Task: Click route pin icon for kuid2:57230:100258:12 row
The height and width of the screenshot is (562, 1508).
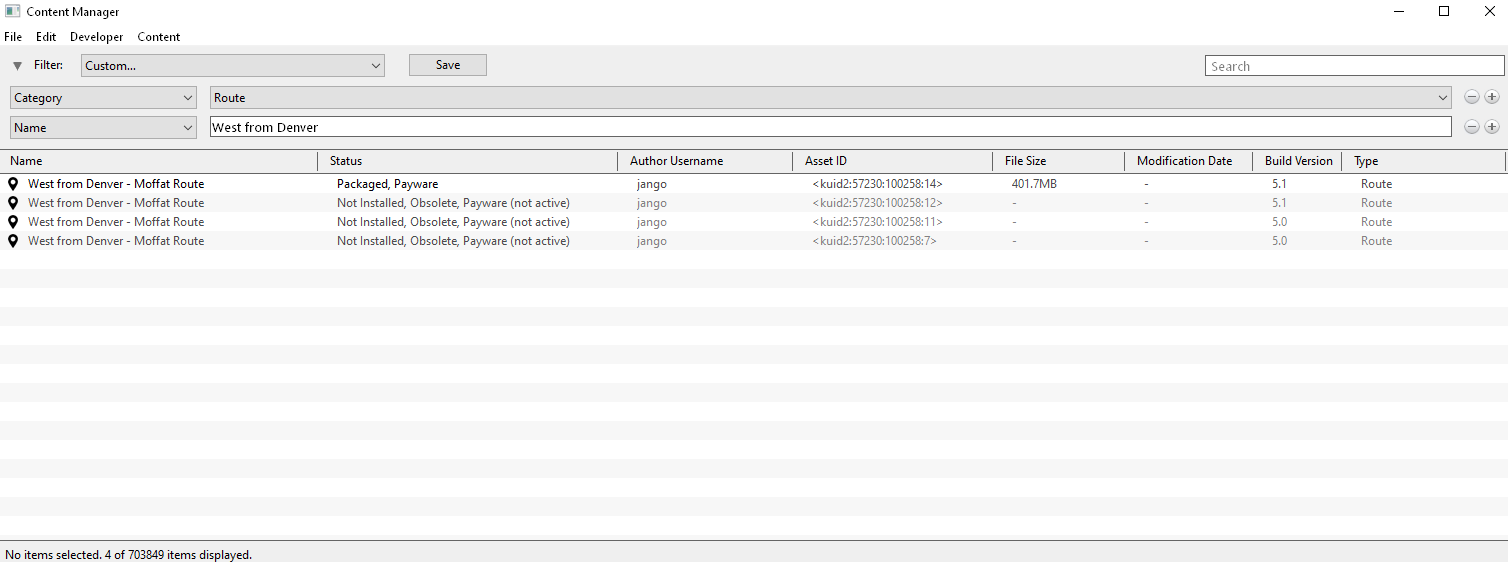Action: (x=13, y=203)
